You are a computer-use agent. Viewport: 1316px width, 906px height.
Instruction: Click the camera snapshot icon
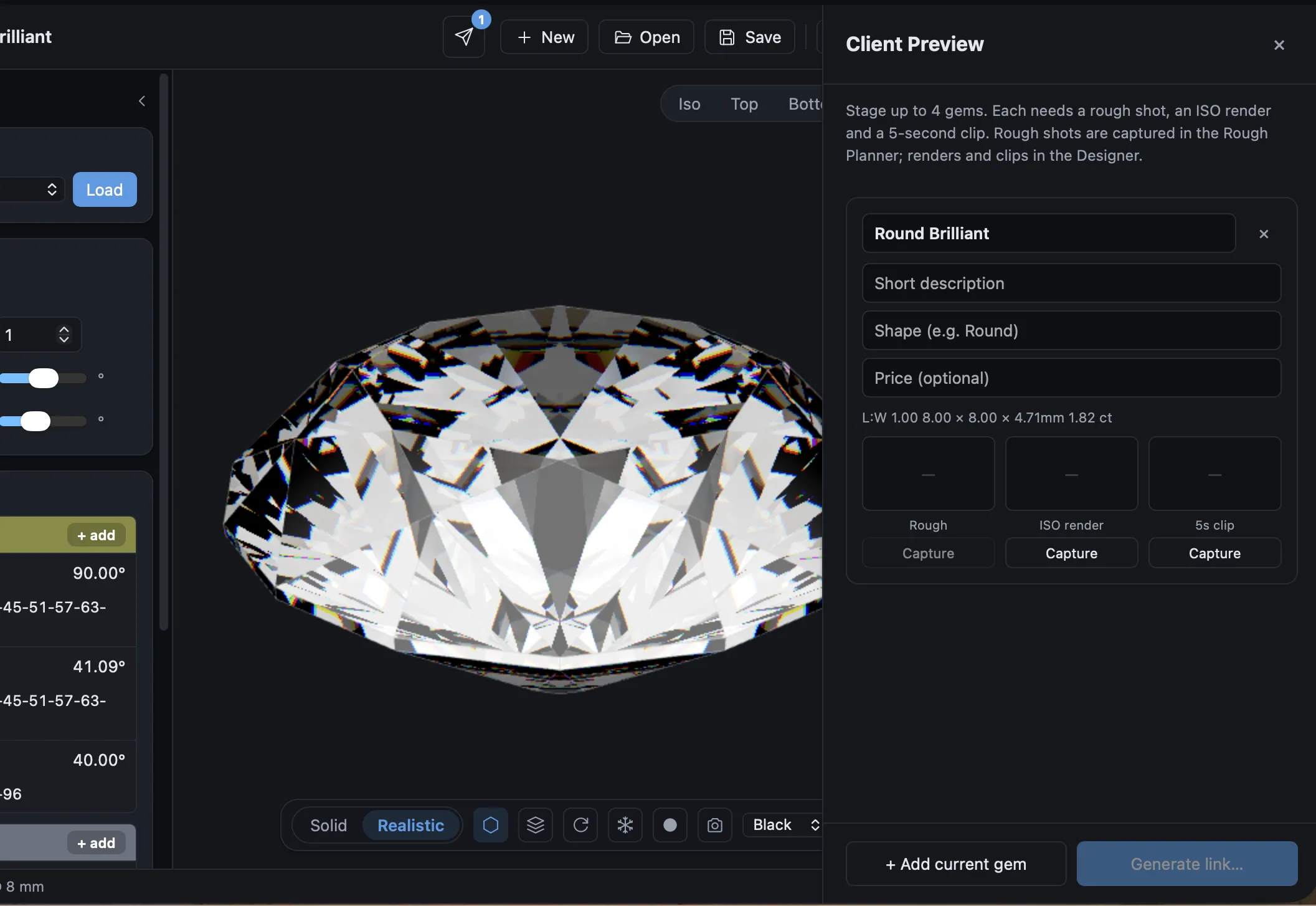(715, 825)
